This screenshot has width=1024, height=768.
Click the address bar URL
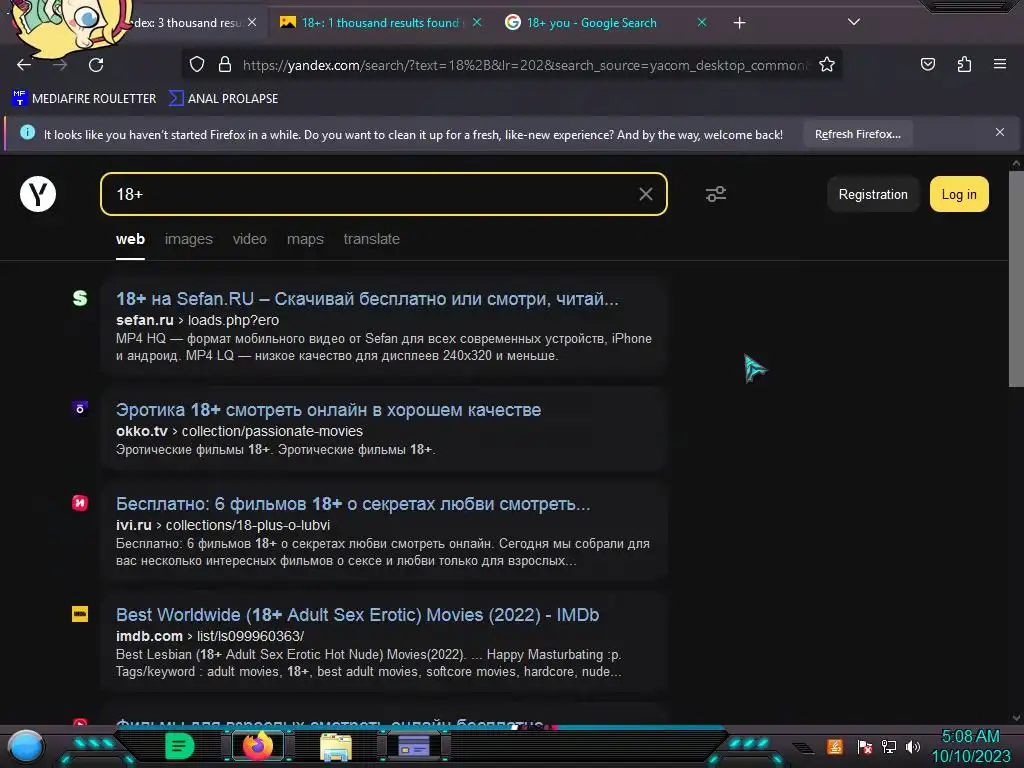click(x=526, y=65)
